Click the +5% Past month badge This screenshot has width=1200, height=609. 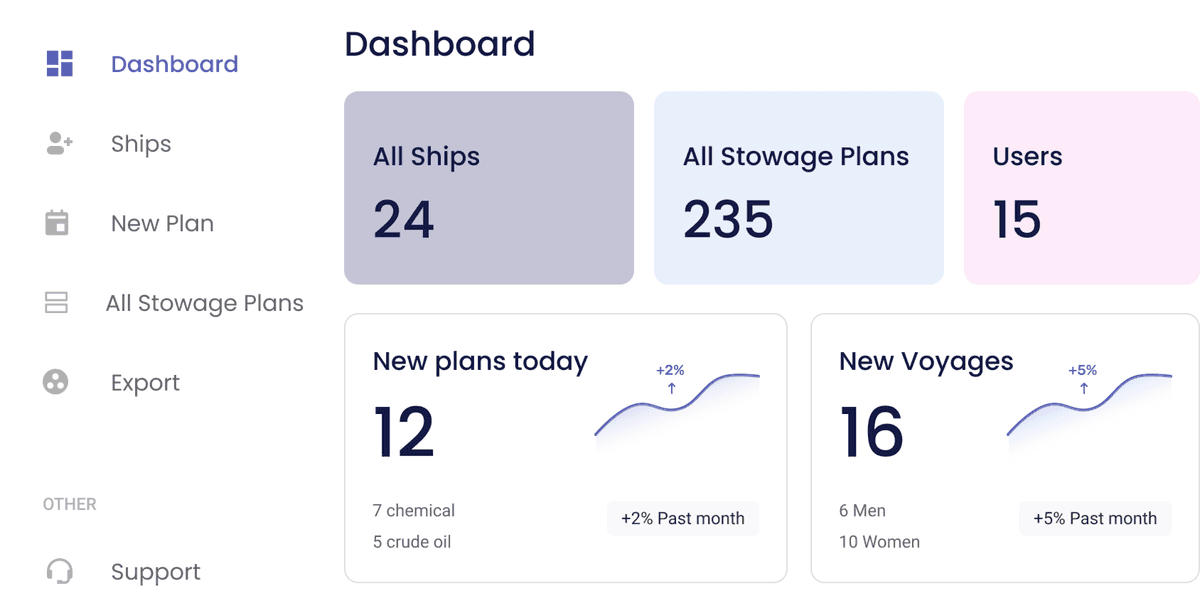(1095, 518)
